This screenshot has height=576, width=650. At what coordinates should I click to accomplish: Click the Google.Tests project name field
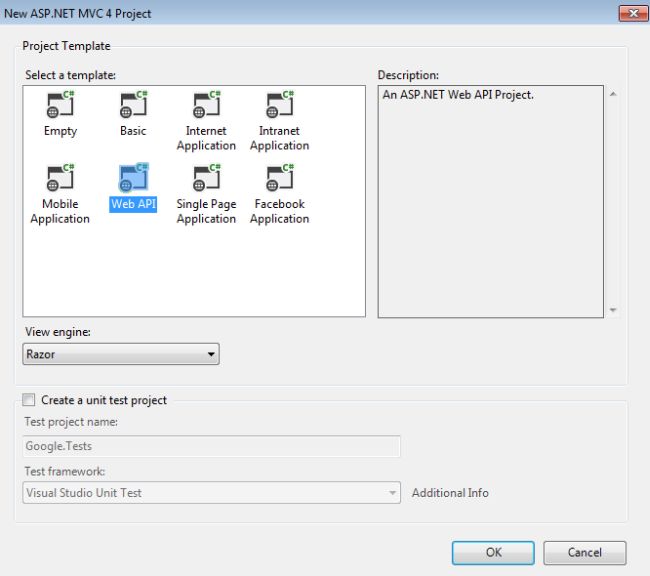[x=211, y=446]
